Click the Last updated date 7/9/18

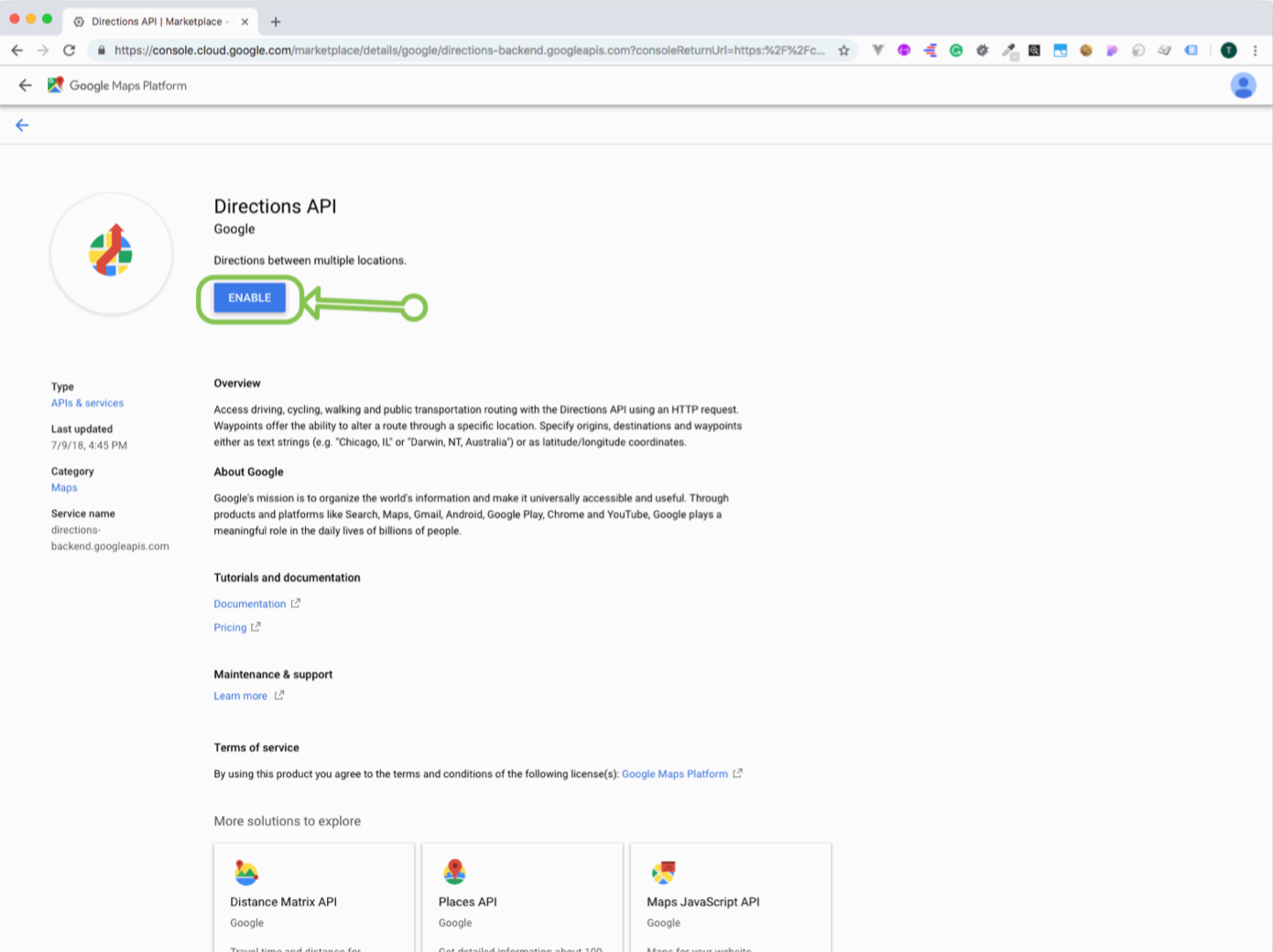click(89, 446)
